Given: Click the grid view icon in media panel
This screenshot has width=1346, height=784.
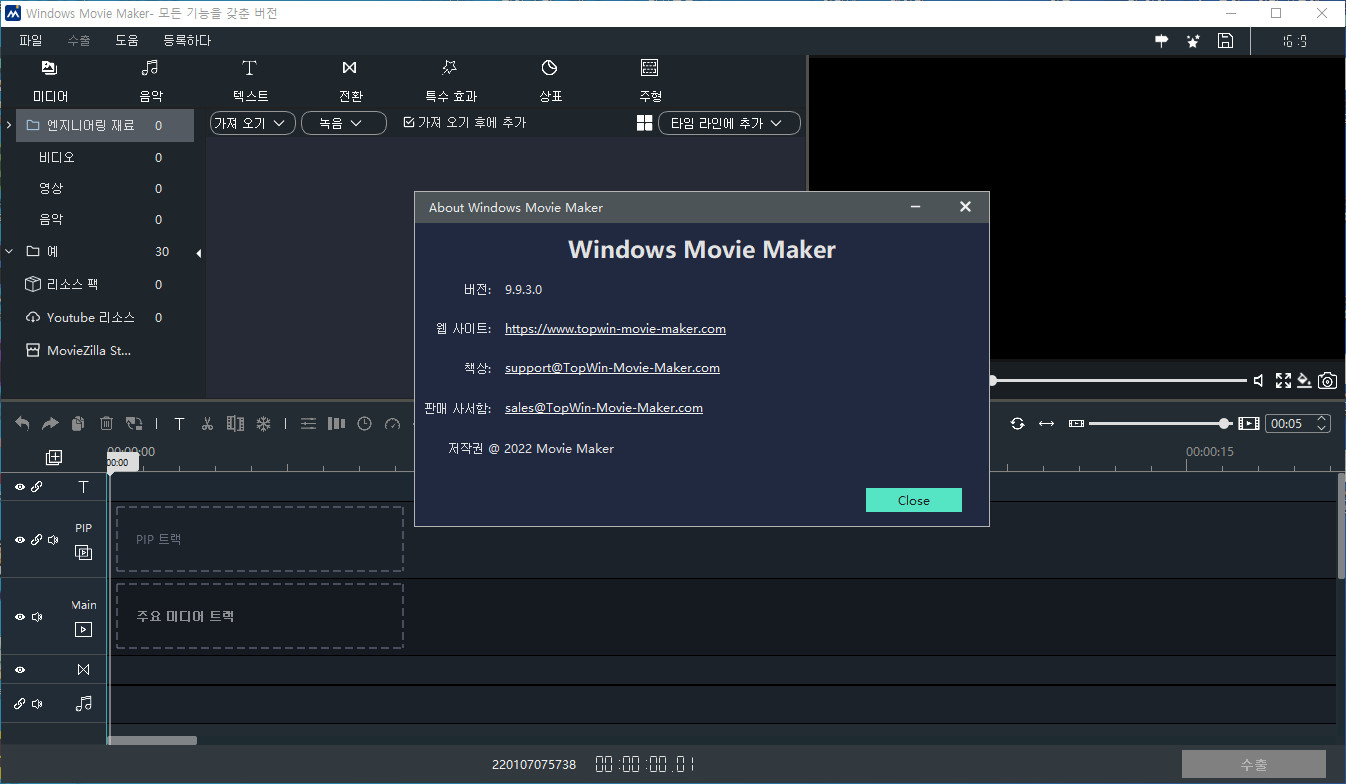Looking at the screenshot, I should point(644,122).
